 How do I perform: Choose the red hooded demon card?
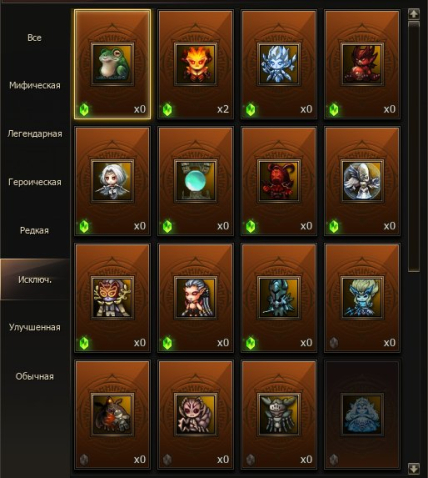[279, 181]
